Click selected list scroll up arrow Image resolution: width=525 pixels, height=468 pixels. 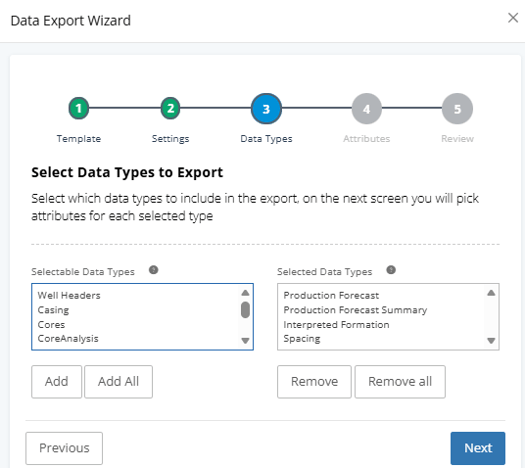click(491, 293)
